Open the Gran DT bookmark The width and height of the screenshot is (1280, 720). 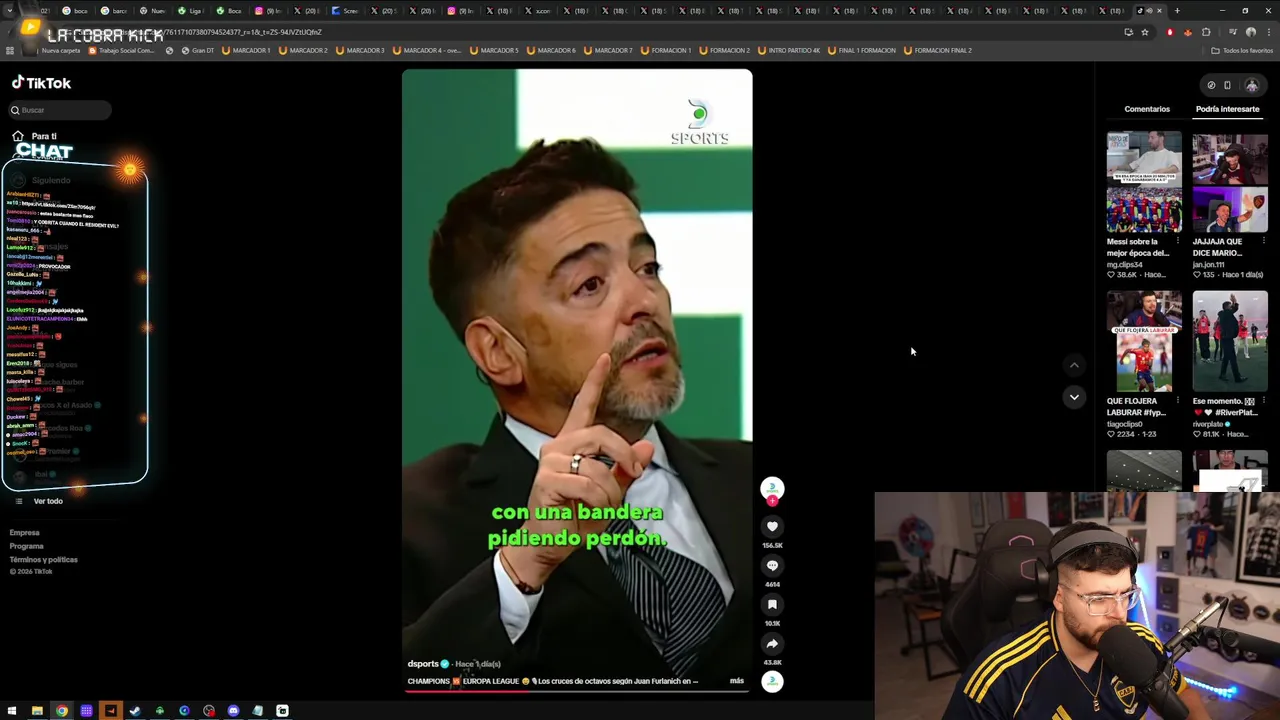pos(197,50)
